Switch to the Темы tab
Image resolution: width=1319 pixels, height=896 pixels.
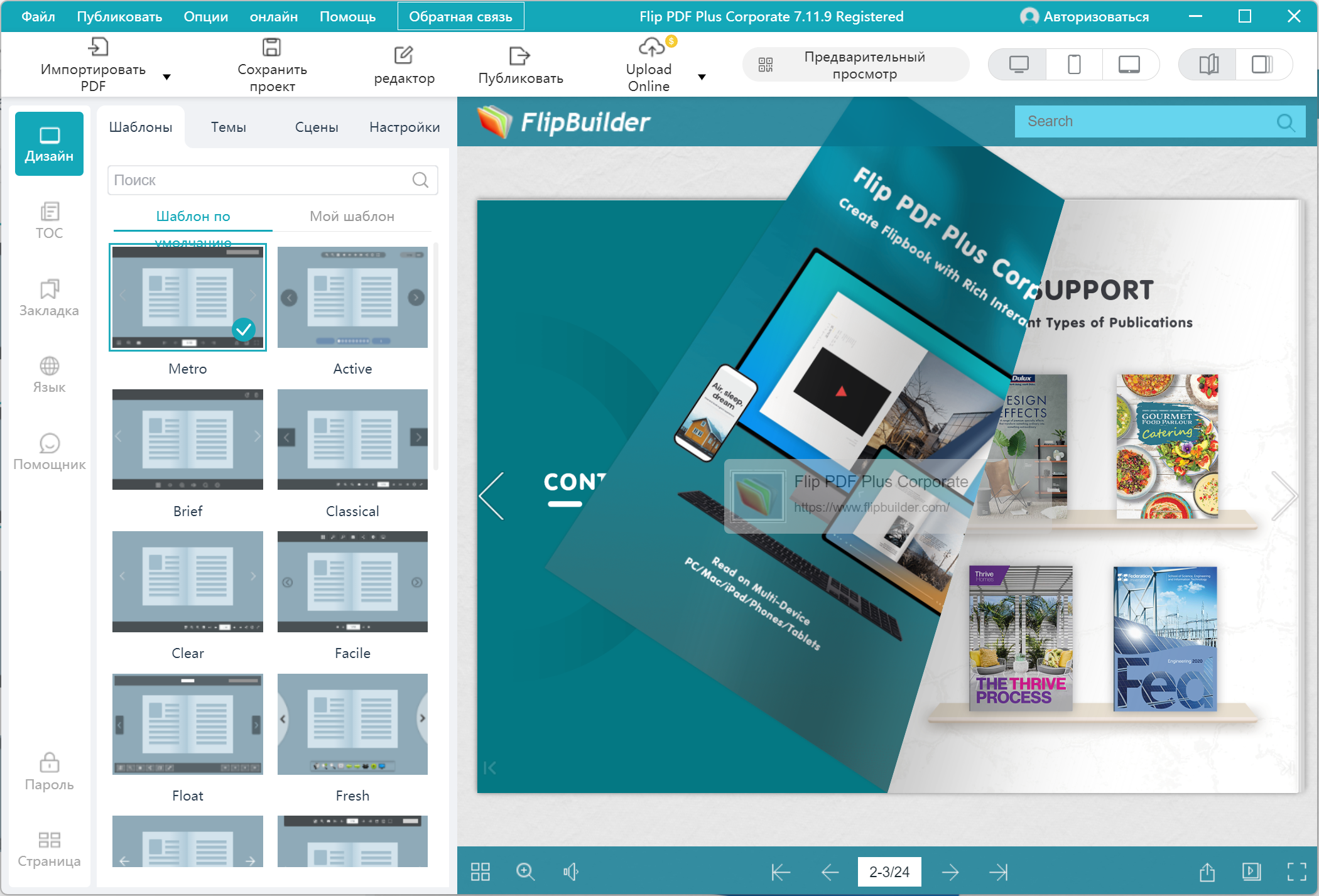click(x=228, y=127)
